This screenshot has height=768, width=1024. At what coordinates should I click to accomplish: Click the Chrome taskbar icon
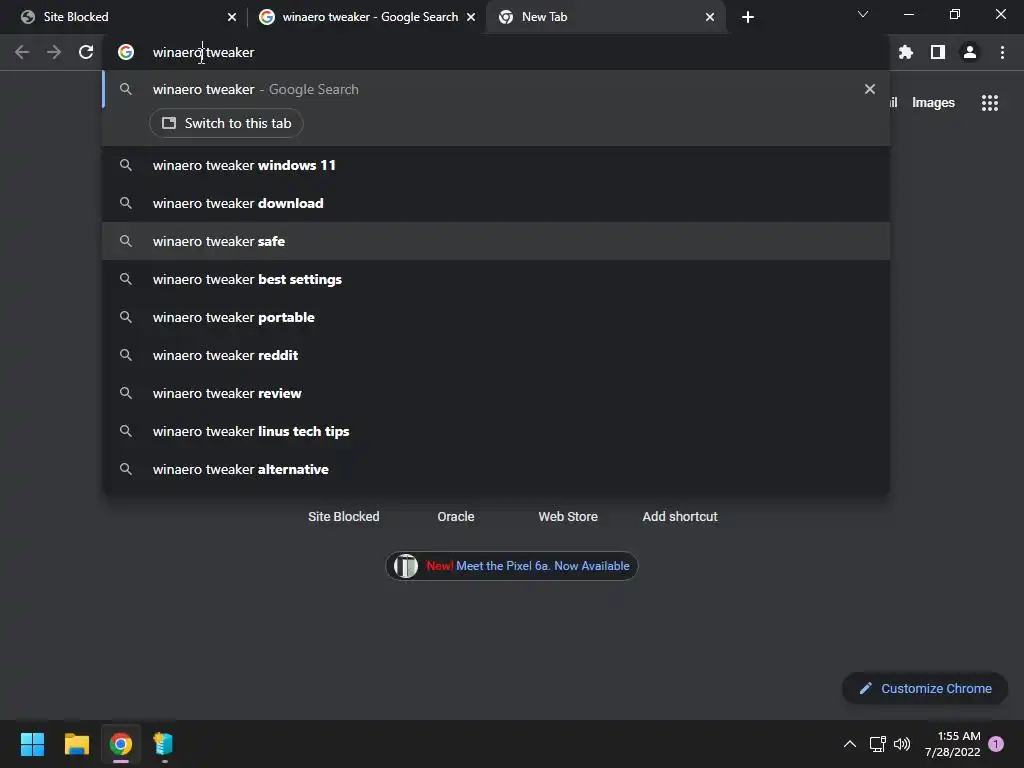click(x=121, y=744)
